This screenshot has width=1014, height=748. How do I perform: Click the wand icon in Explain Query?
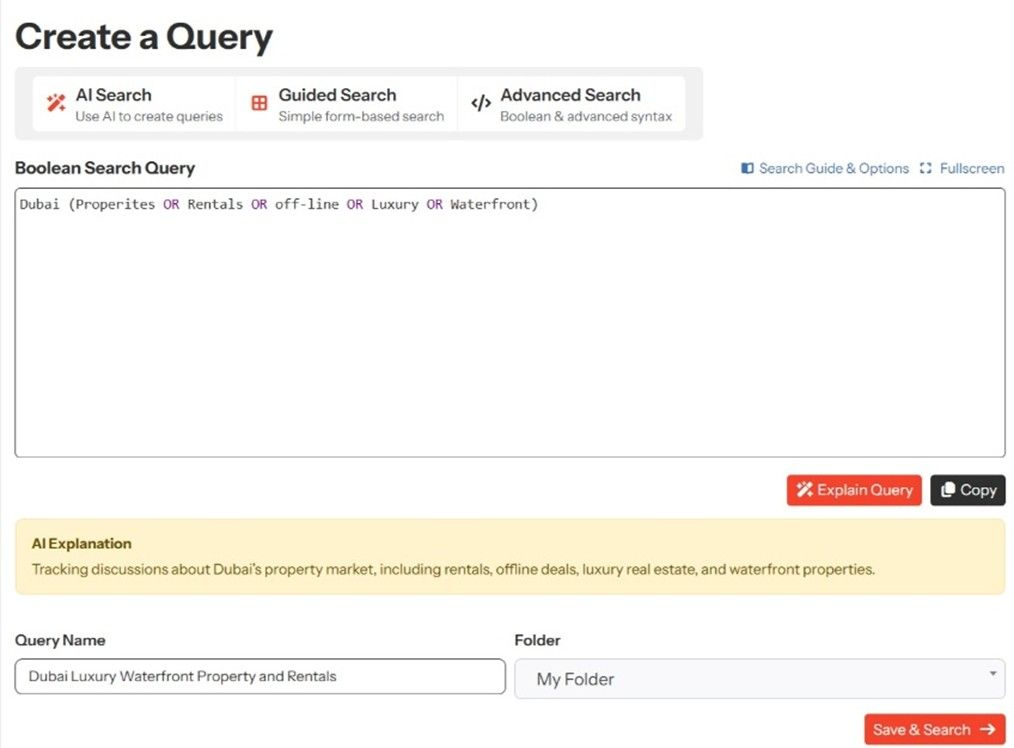coord(804,490)
